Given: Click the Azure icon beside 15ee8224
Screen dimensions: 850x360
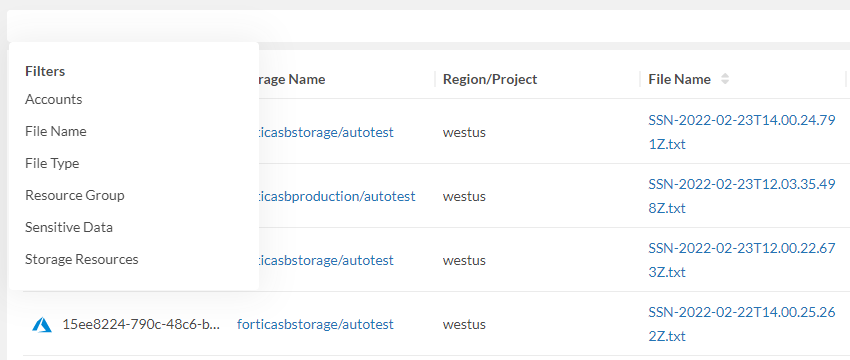Looking at the screenshot, I should (42, 325).
